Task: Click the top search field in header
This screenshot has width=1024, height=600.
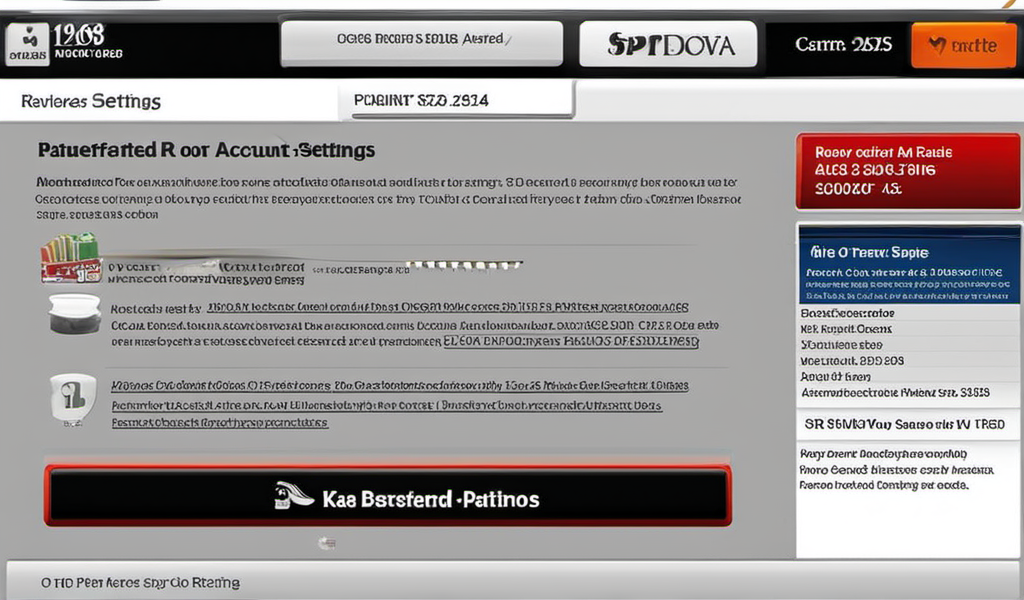Action: pyautogui.click(x=419, y=41)
